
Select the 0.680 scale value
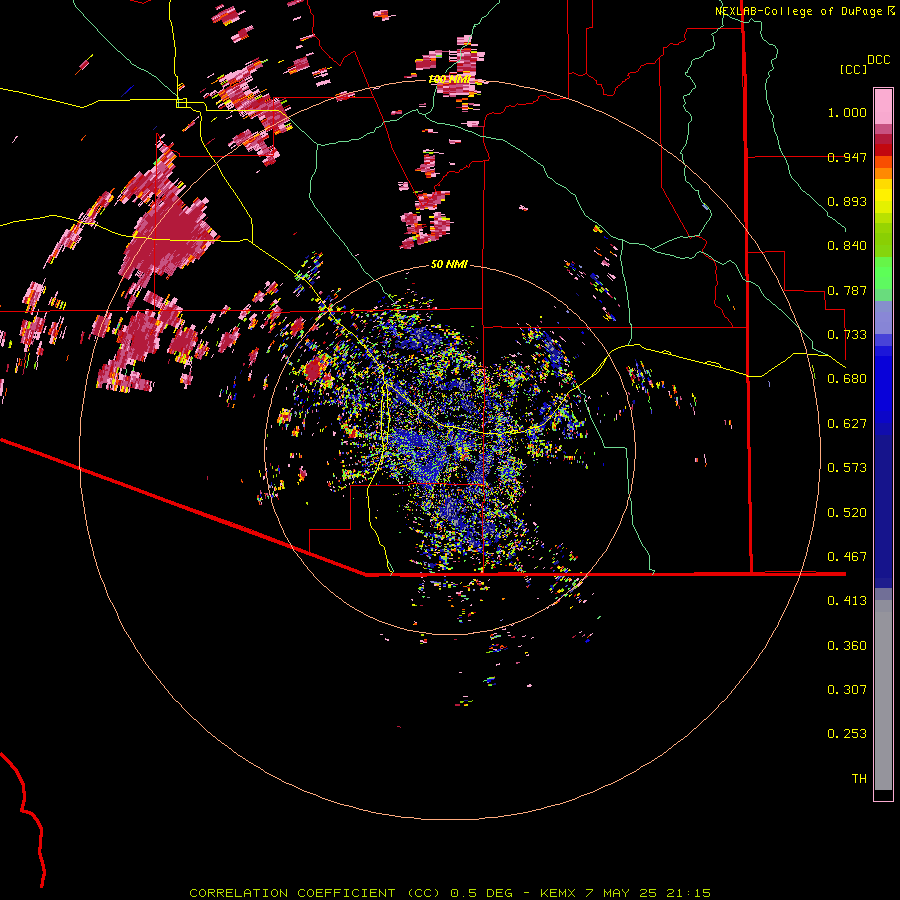[x=847, y=379]
